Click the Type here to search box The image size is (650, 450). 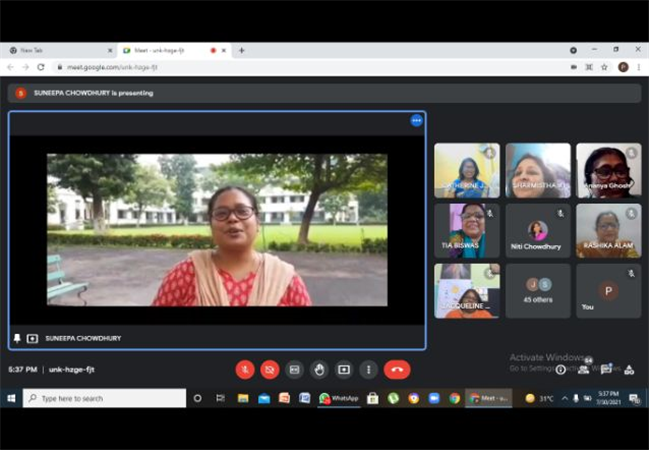click(104, 398)
